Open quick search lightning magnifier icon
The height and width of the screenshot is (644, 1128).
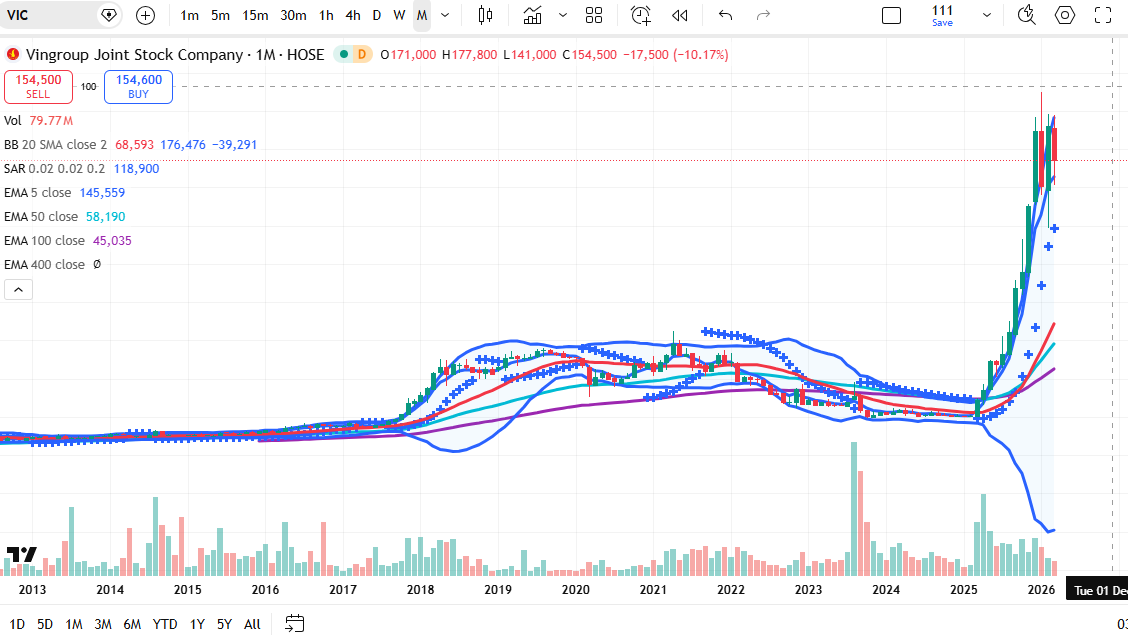point(1027,15)
